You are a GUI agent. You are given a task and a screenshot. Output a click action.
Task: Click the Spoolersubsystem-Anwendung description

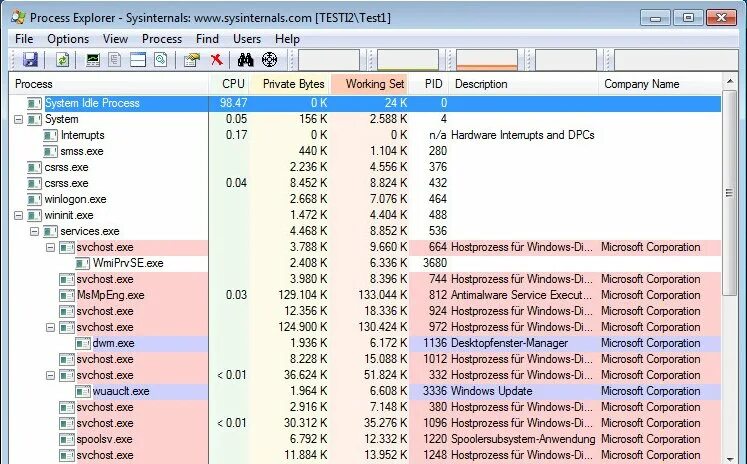[523, 439]
